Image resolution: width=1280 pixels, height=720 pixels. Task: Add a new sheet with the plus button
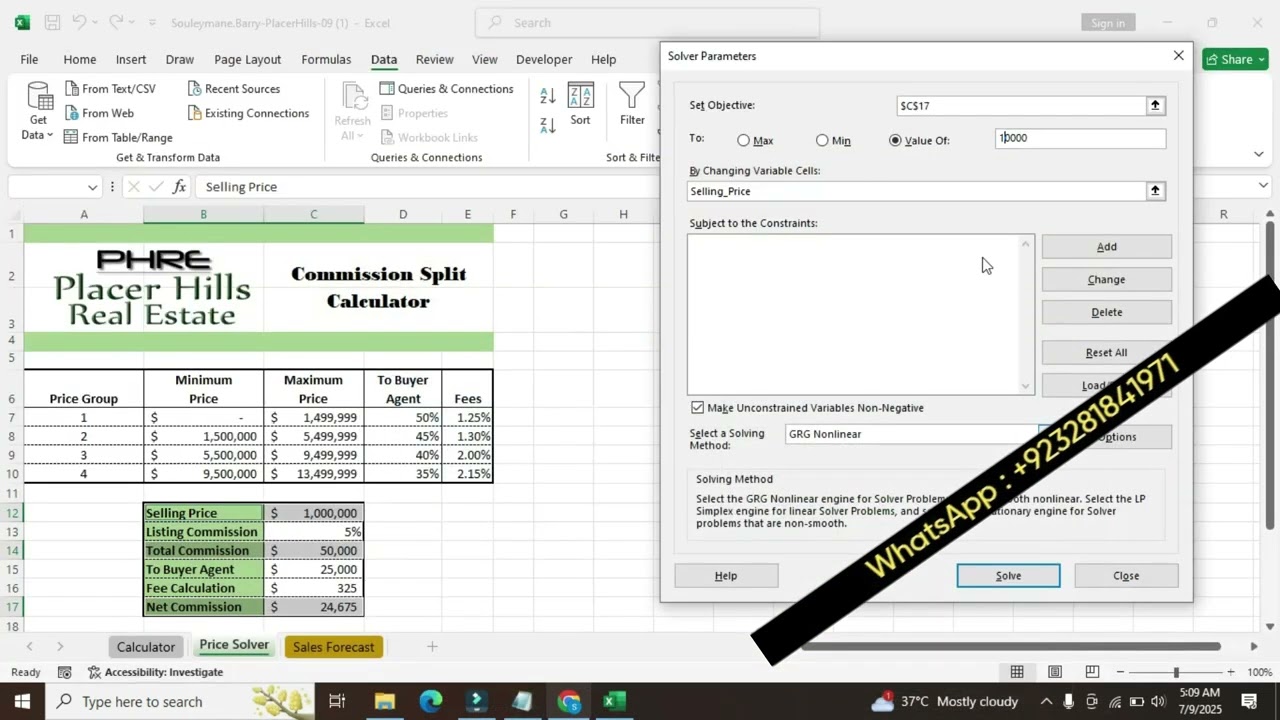pos(432,647)
